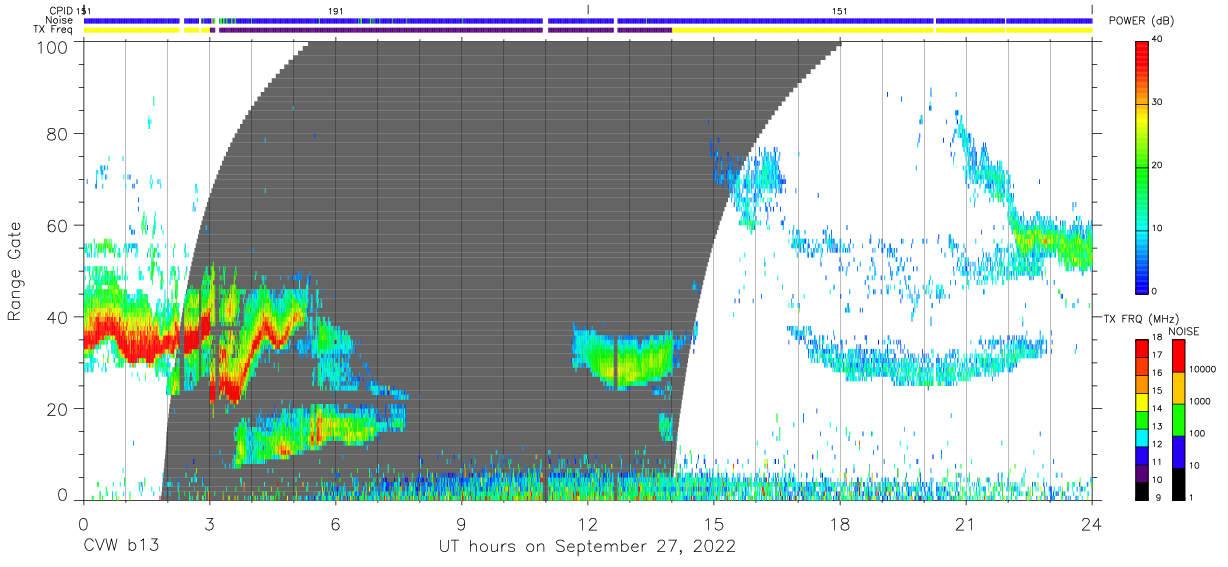1228x567 pixels.
Task: Click the x-axis tick label '18'
Action: point(839,524)
